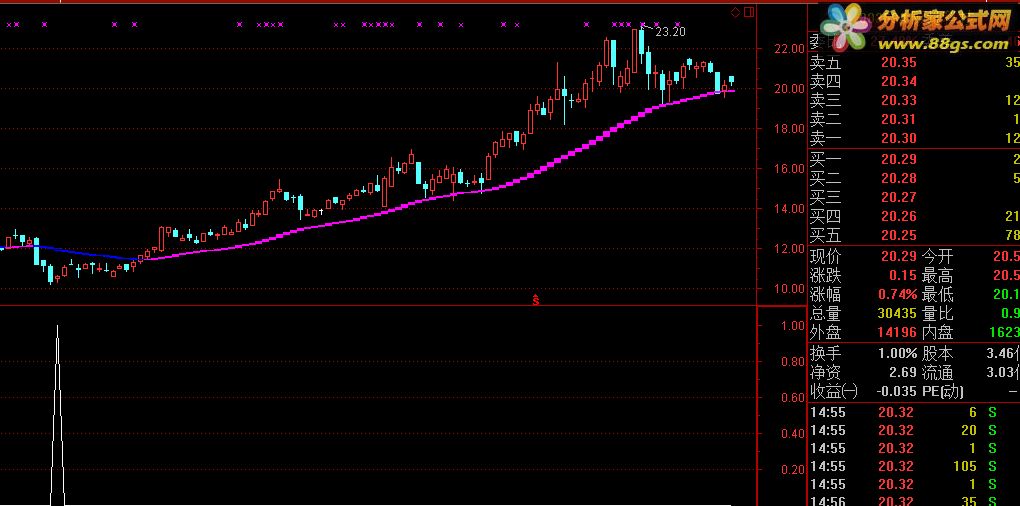Image resolution: width=1020 pixels, height=506 pixels.
Task: Click the 涨跌 value 0.15
Action: pos(903,275)
